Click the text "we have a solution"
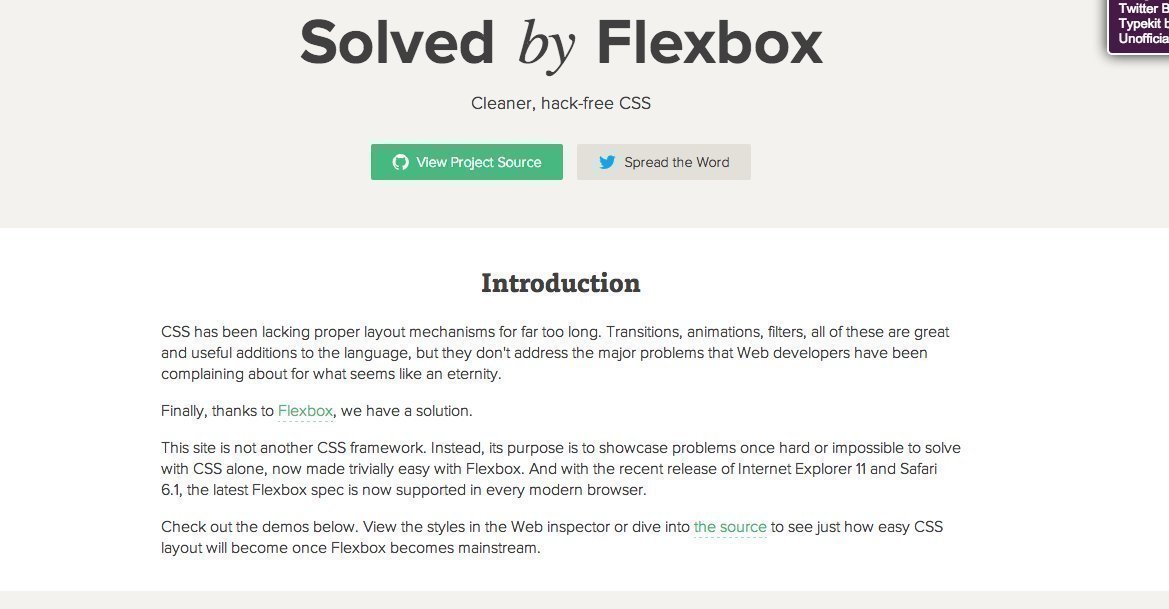The height and width of the screenshot is (609, 1169). coord(406,411)
